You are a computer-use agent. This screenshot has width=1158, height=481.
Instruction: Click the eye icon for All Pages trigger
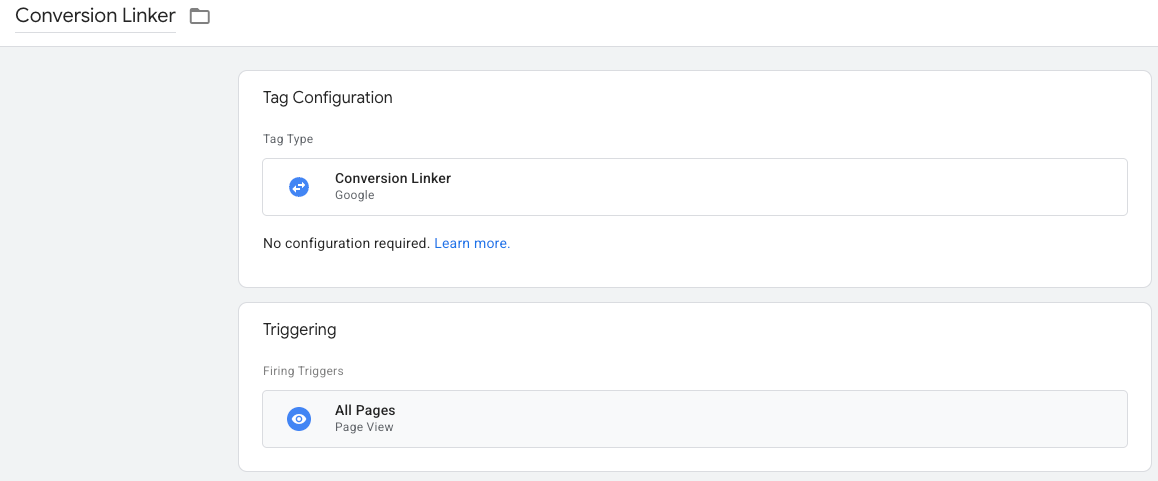[299, 419]
